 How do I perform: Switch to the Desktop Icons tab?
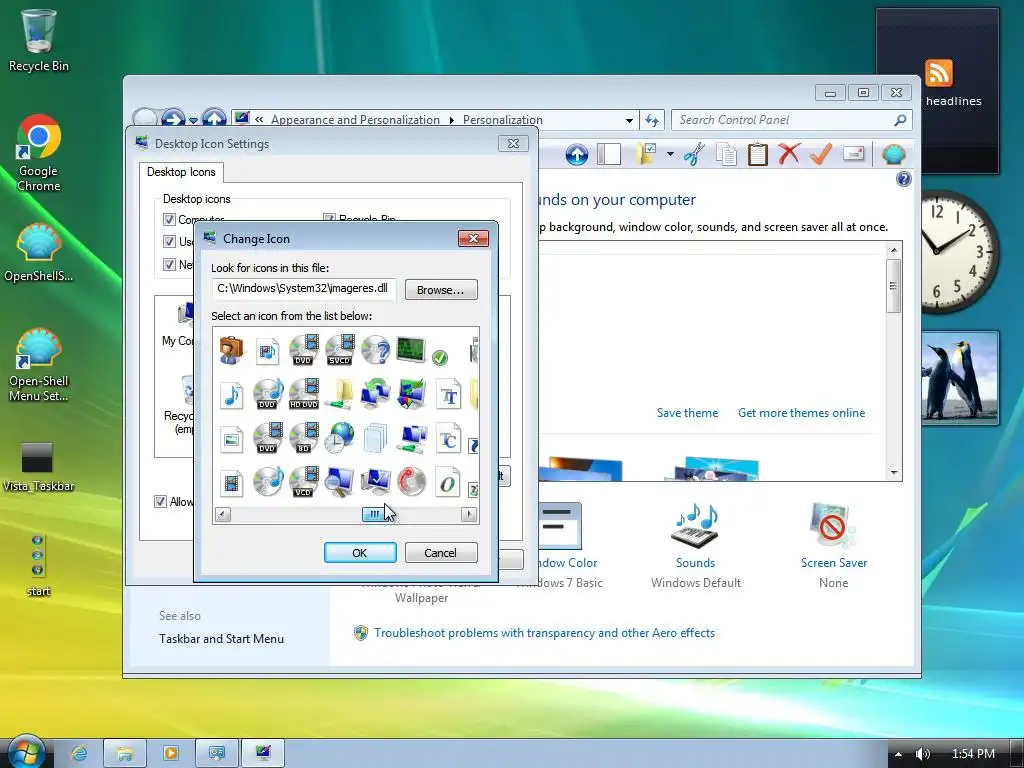click(181, 172)
